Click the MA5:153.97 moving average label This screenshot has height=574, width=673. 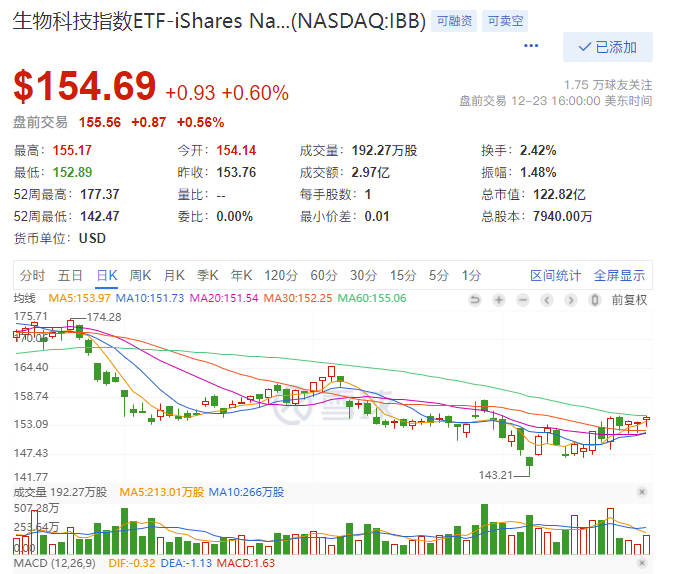(79, 298)
